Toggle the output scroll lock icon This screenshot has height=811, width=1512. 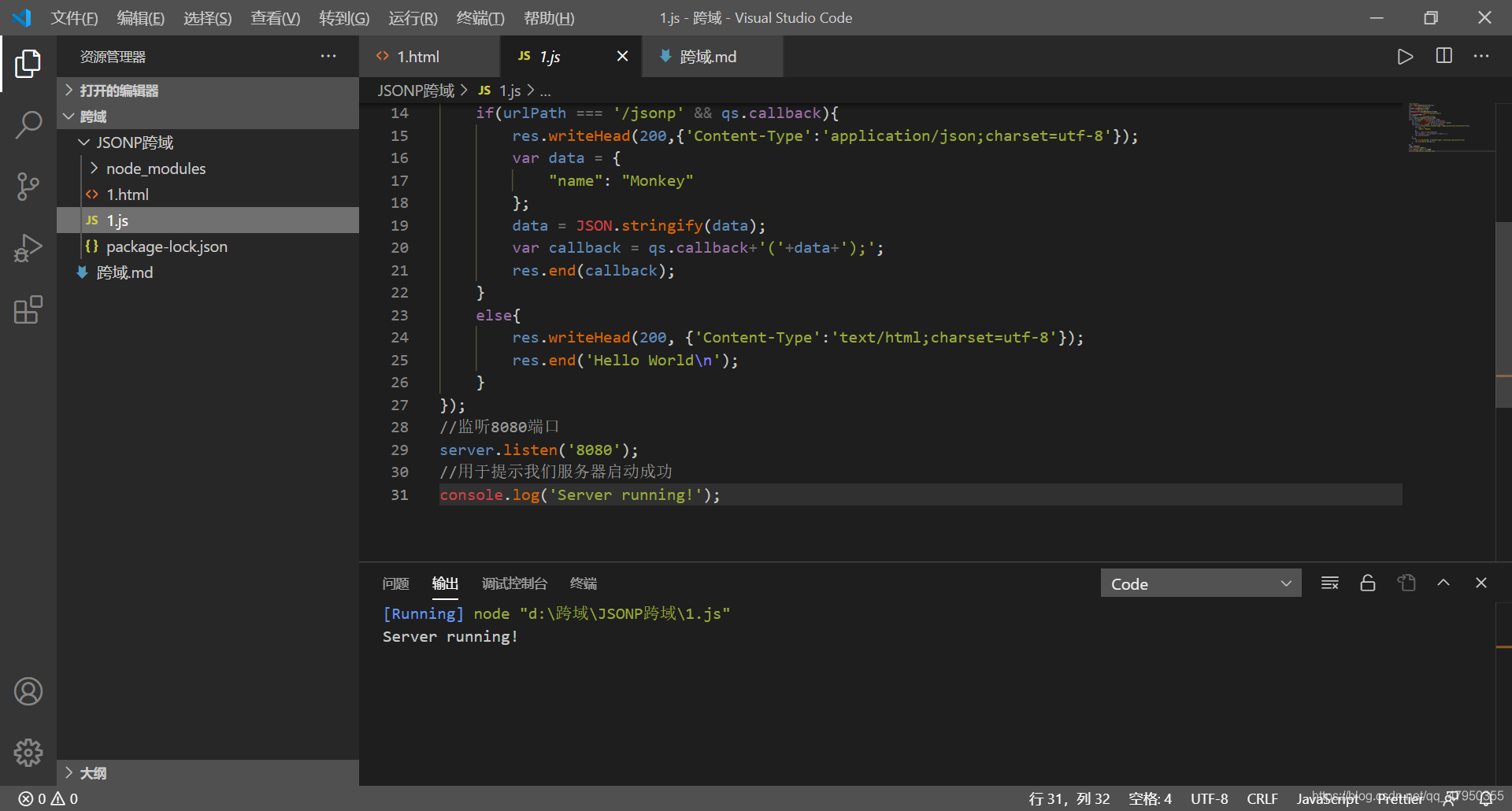[1368, 583]
